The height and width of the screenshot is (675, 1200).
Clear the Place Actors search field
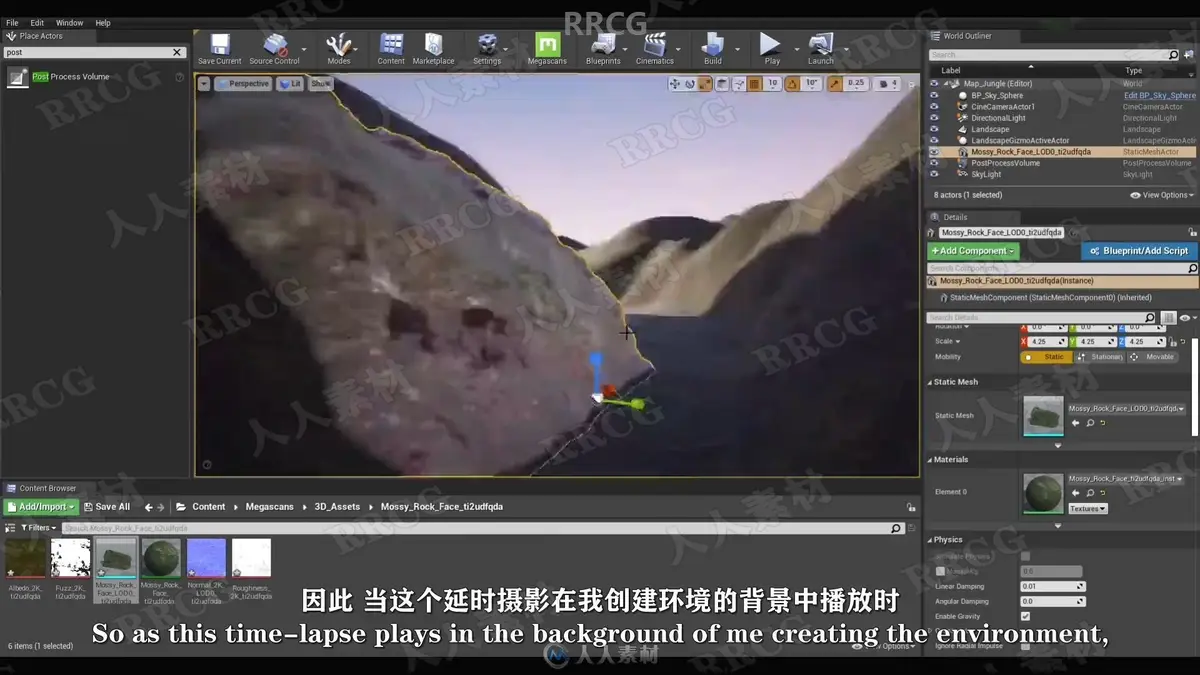point(177,53)
